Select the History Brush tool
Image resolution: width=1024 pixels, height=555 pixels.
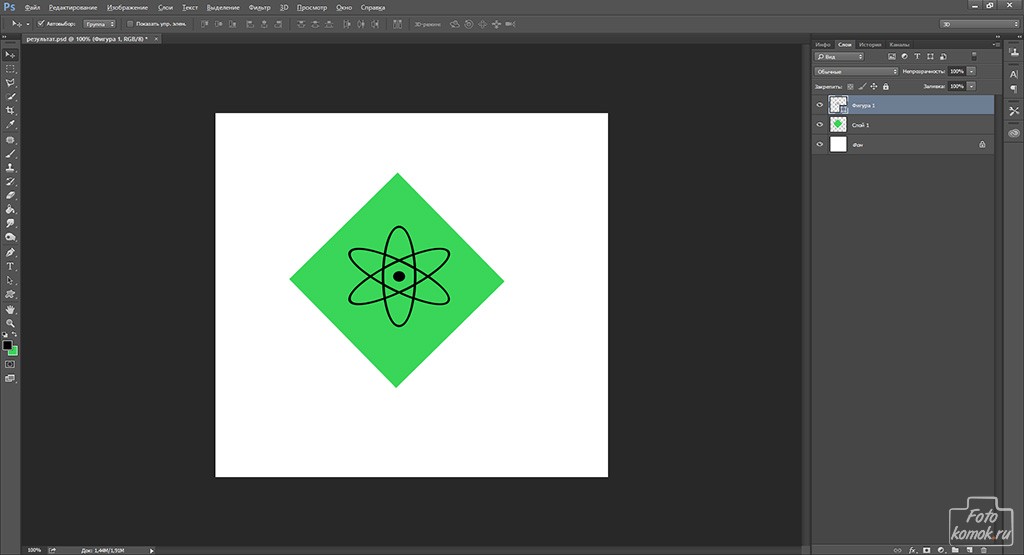coord(10,182)
